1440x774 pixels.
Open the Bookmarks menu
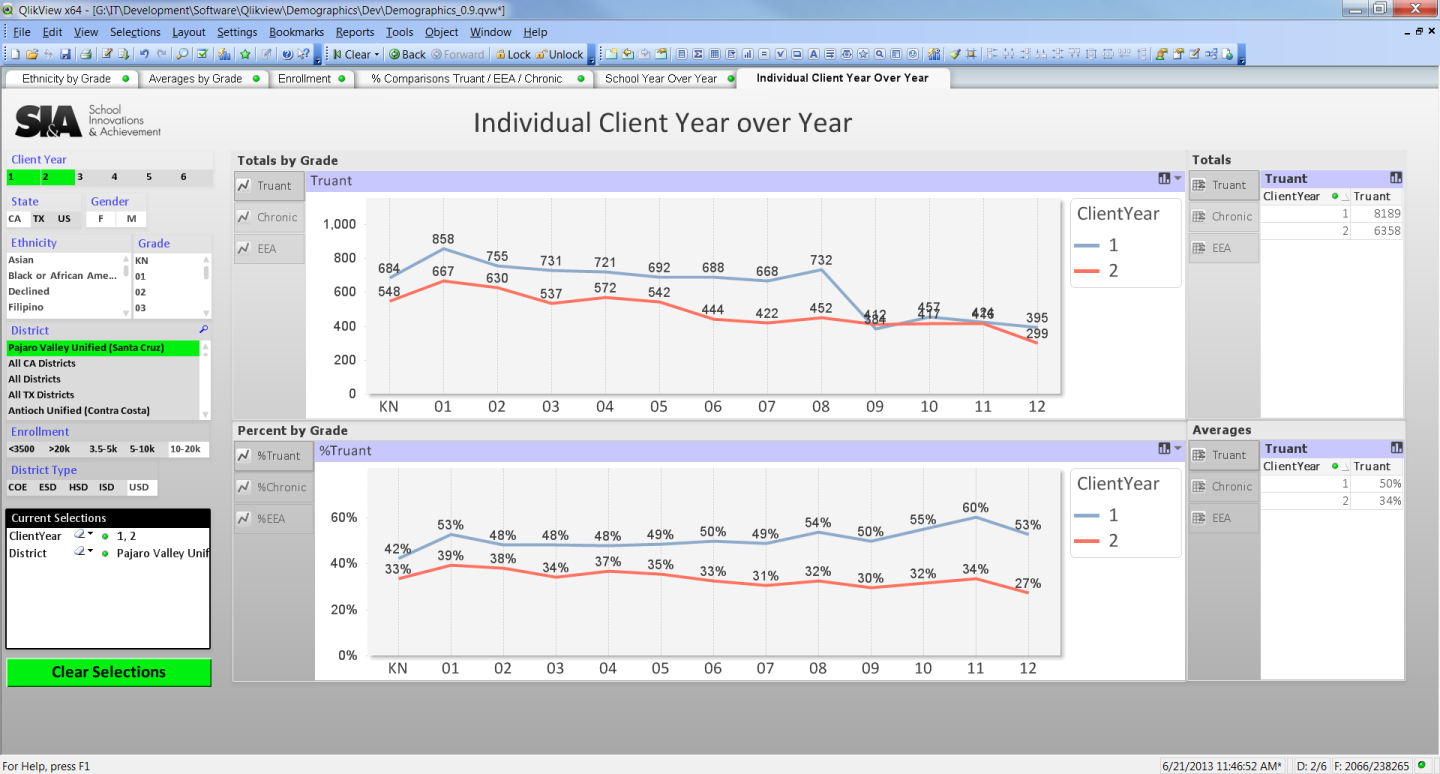click(x=296, y=32)
